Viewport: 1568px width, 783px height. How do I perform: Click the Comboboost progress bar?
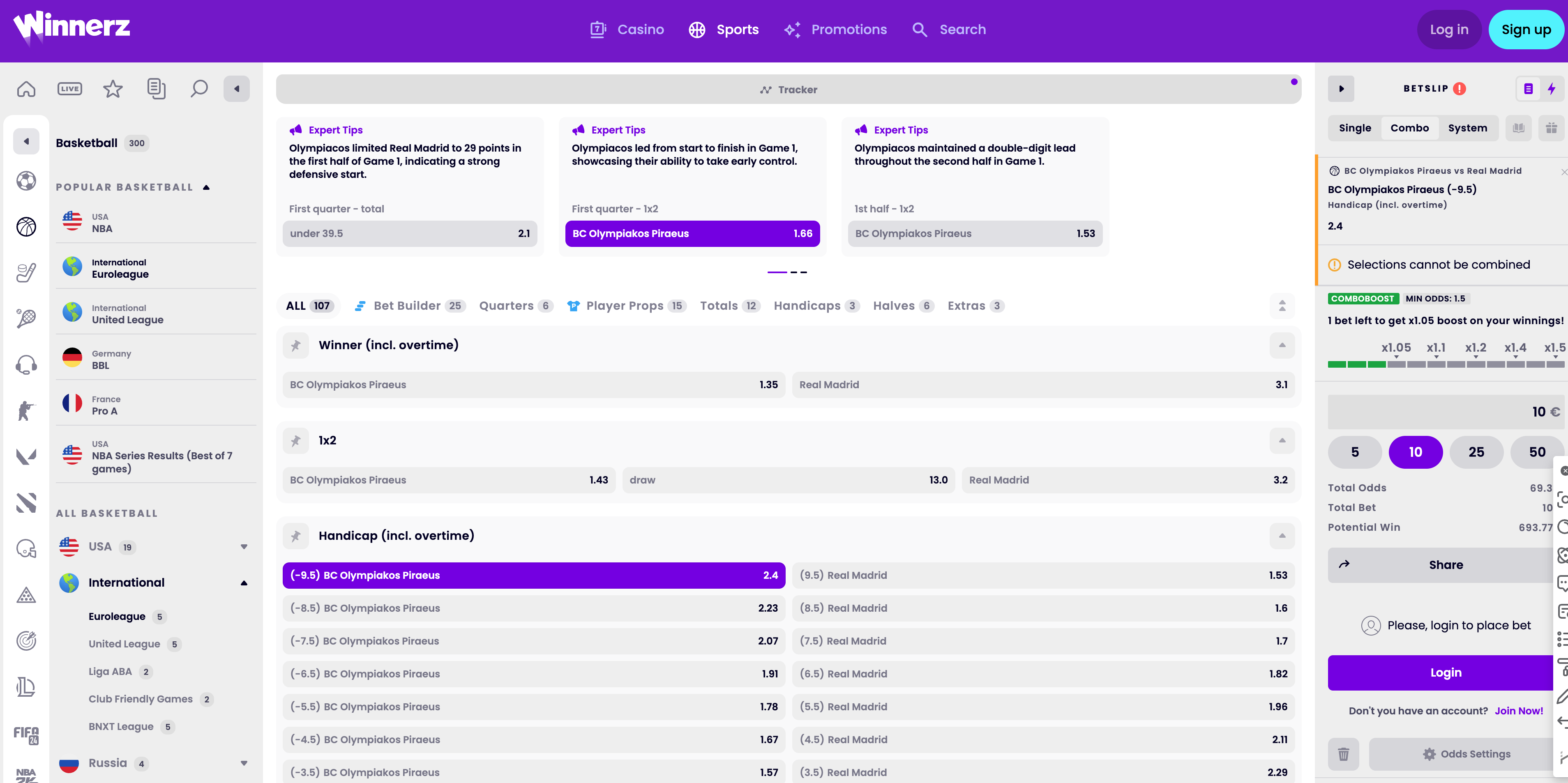(x=1446, y=364)
